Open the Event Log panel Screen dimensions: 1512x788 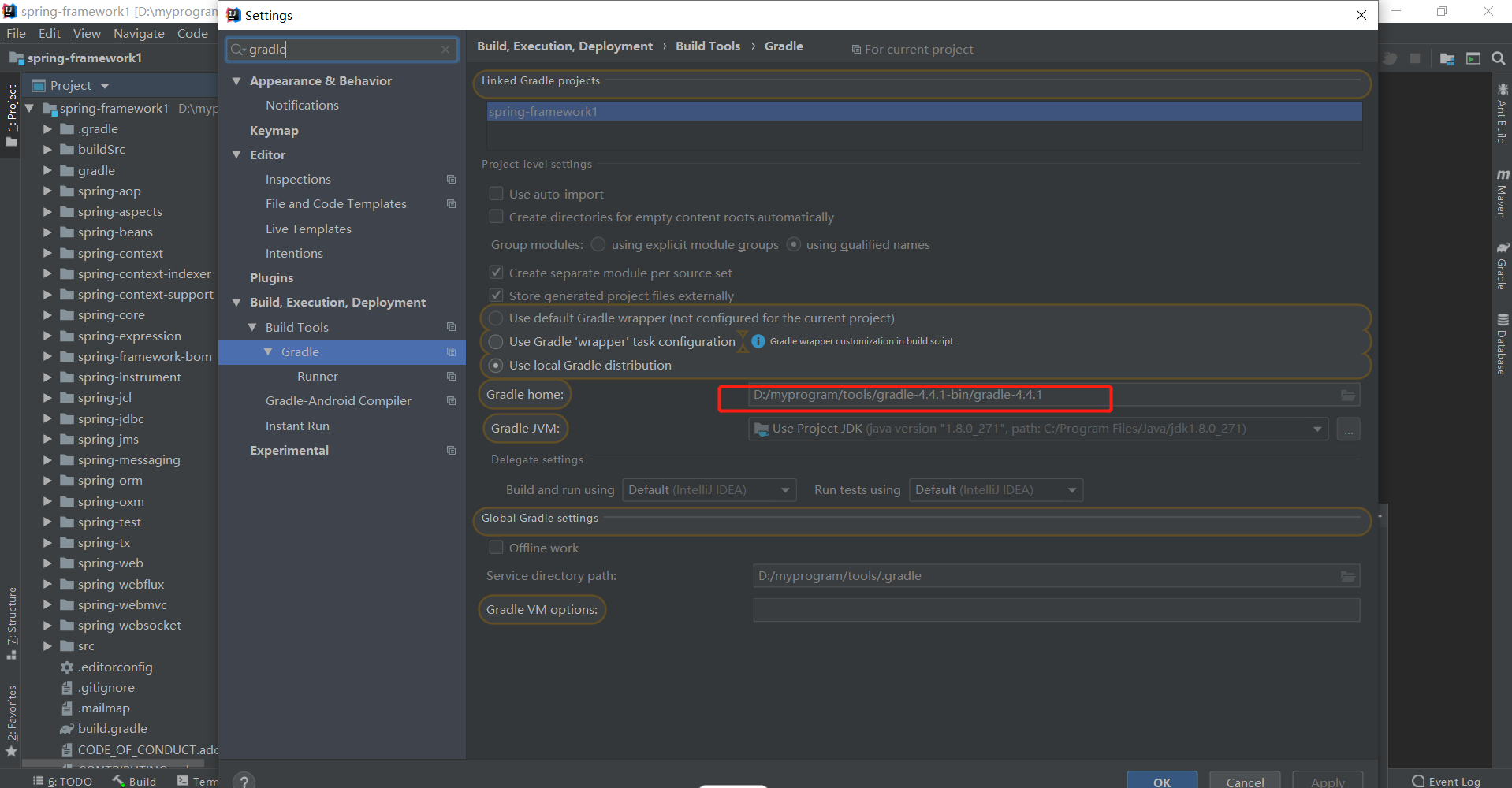[1447, 781]
